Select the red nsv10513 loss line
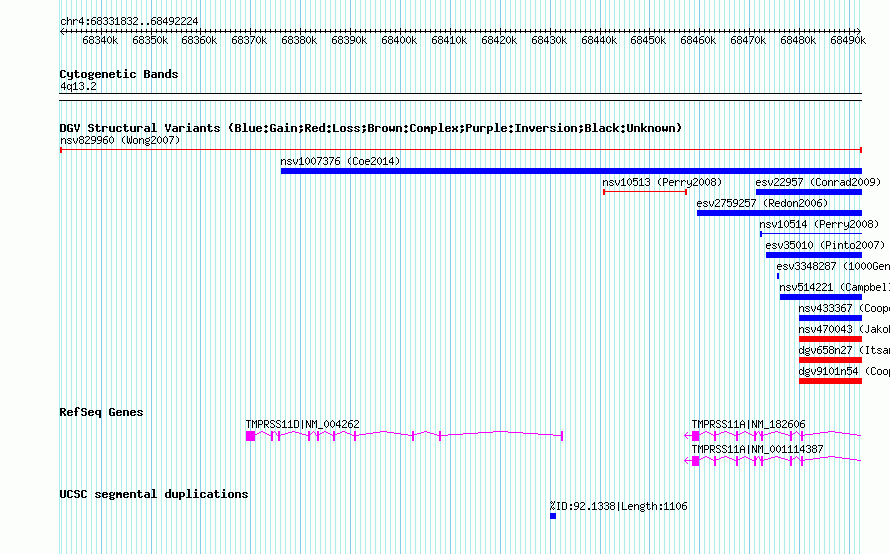Image resolution: width=890 pixels, height=554 pixels. pyautogui.click(x=645, y=192)
